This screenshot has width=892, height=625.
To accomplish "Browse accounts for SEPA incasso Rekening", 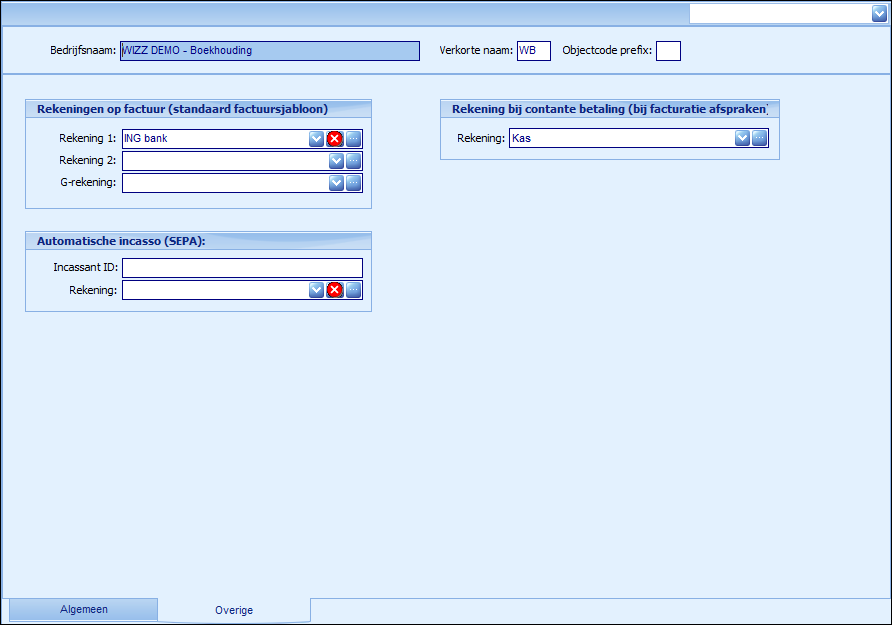I will point(354,290).
